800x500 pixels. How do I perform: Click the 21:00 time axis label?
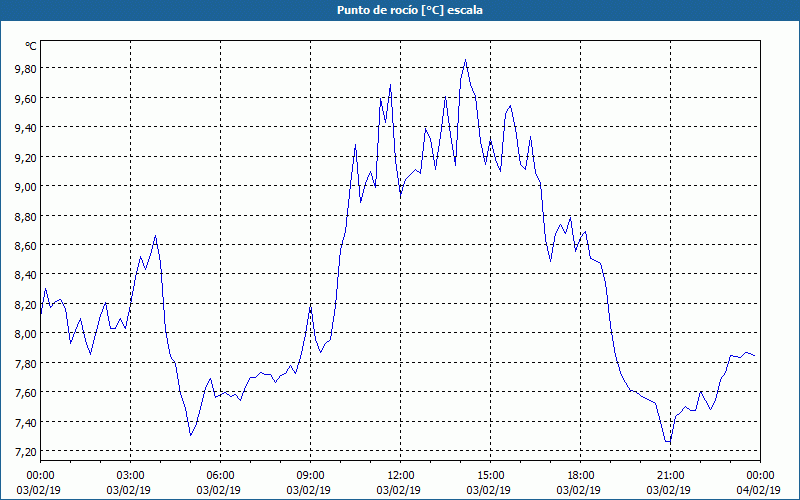pos(670,476)
